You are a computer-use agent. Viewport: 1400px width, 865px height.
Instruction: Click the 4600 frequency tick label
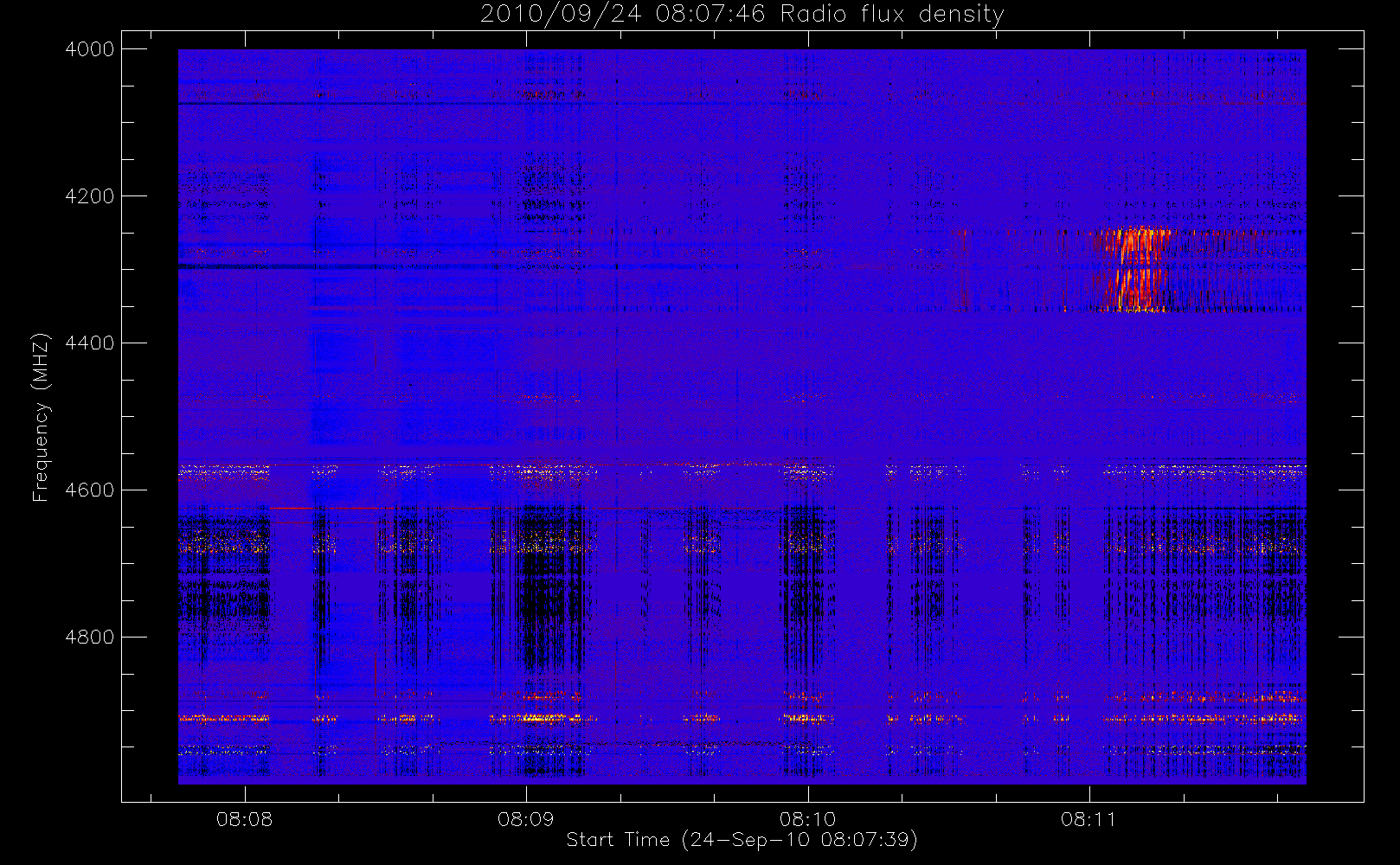[x=90, y=490]
